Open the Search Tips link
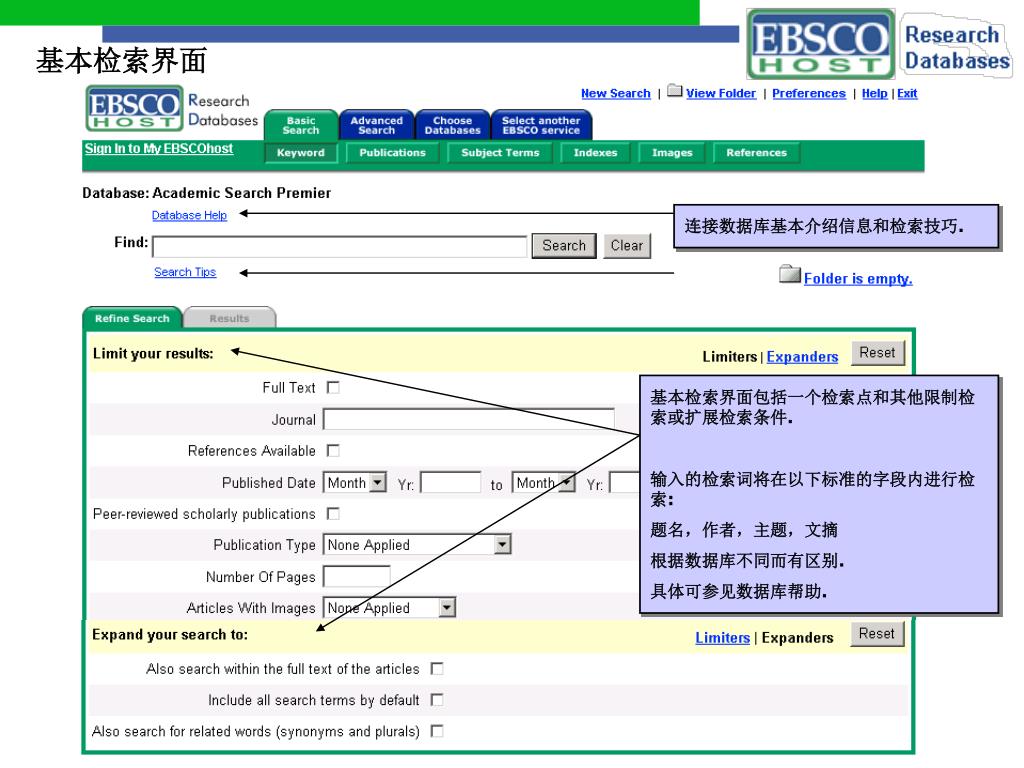 point(185,272)
